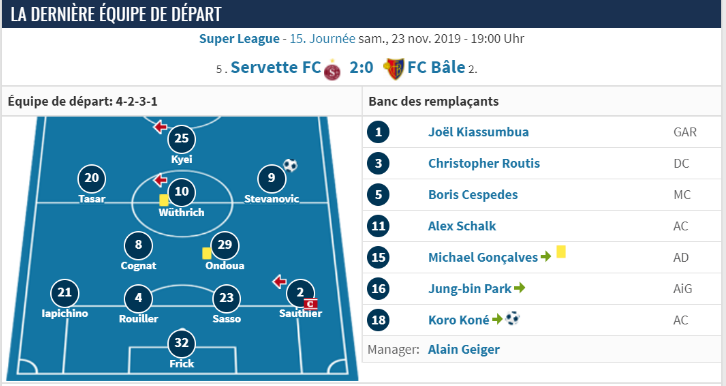The image size is (726, 386).
Task: Click number 11 badge for Alex Schalk
Action: (x=378, y=226)
